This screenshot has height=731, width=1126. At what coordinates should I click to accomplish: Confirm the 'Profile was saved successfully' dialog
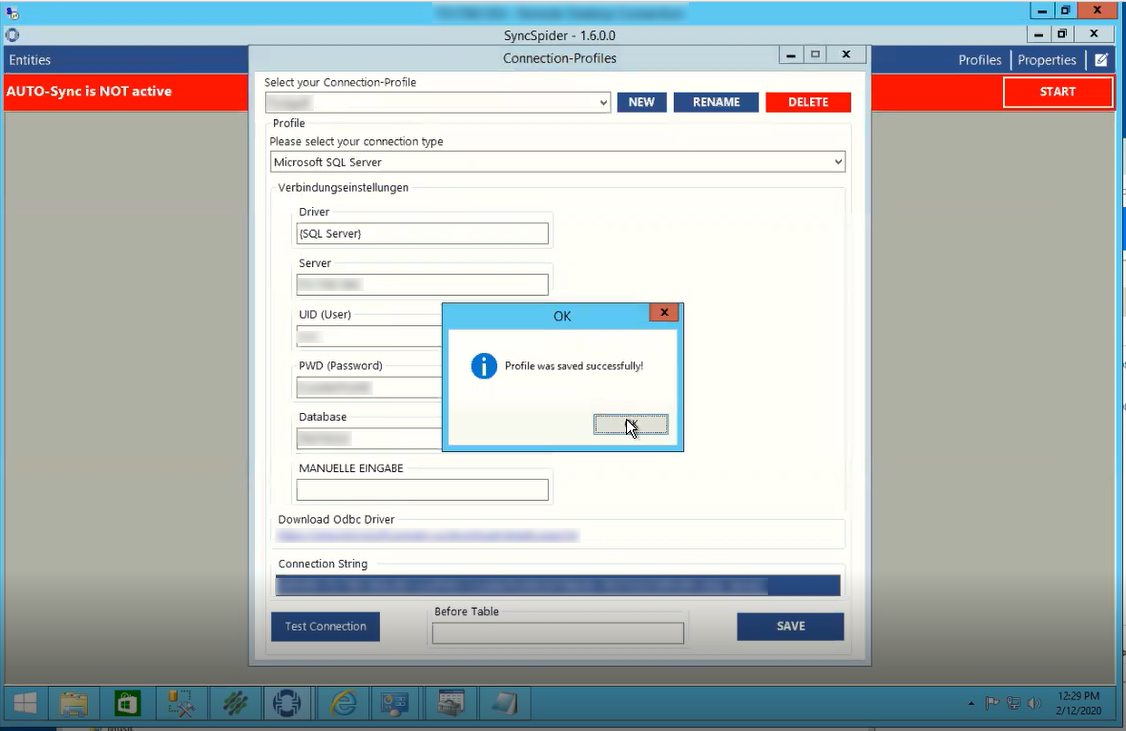[x=631, y=424]
